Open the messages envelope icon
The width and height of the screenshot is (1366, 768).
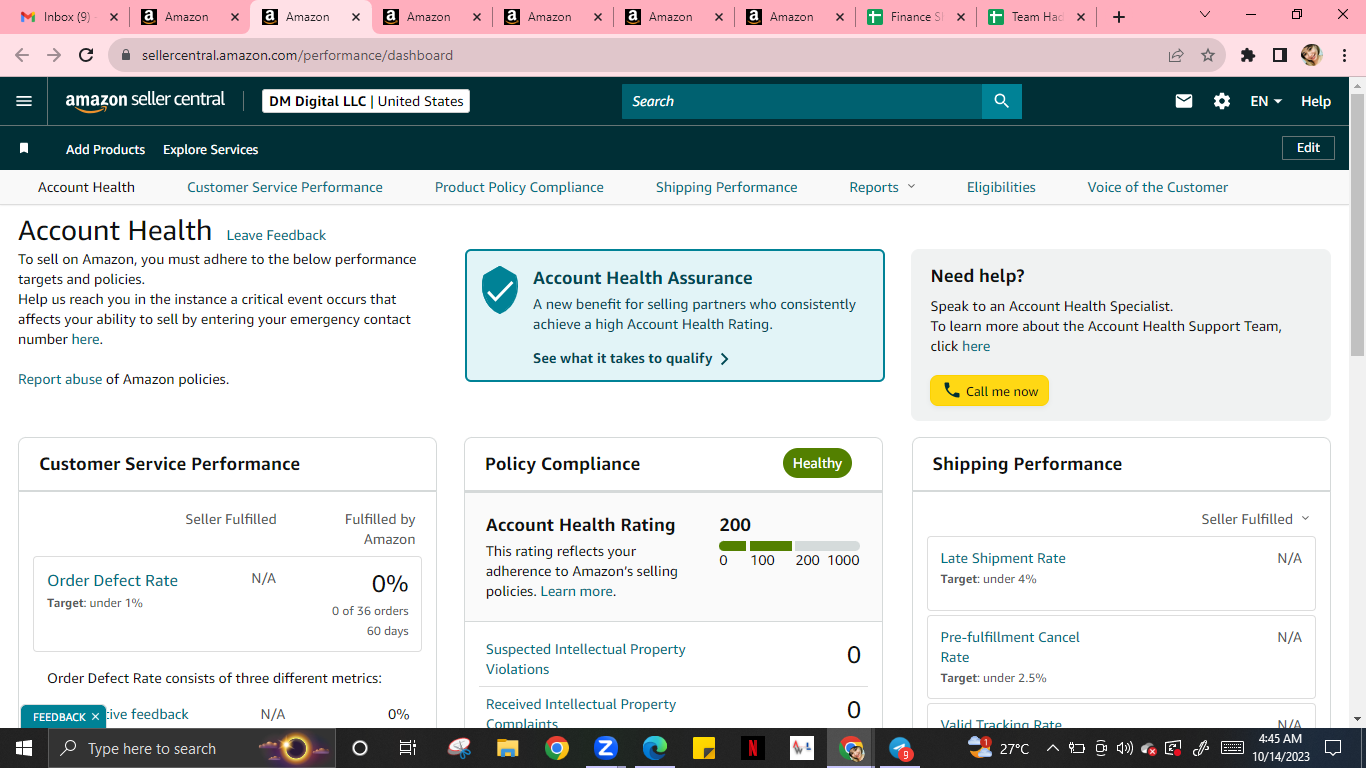[1184, 101]
